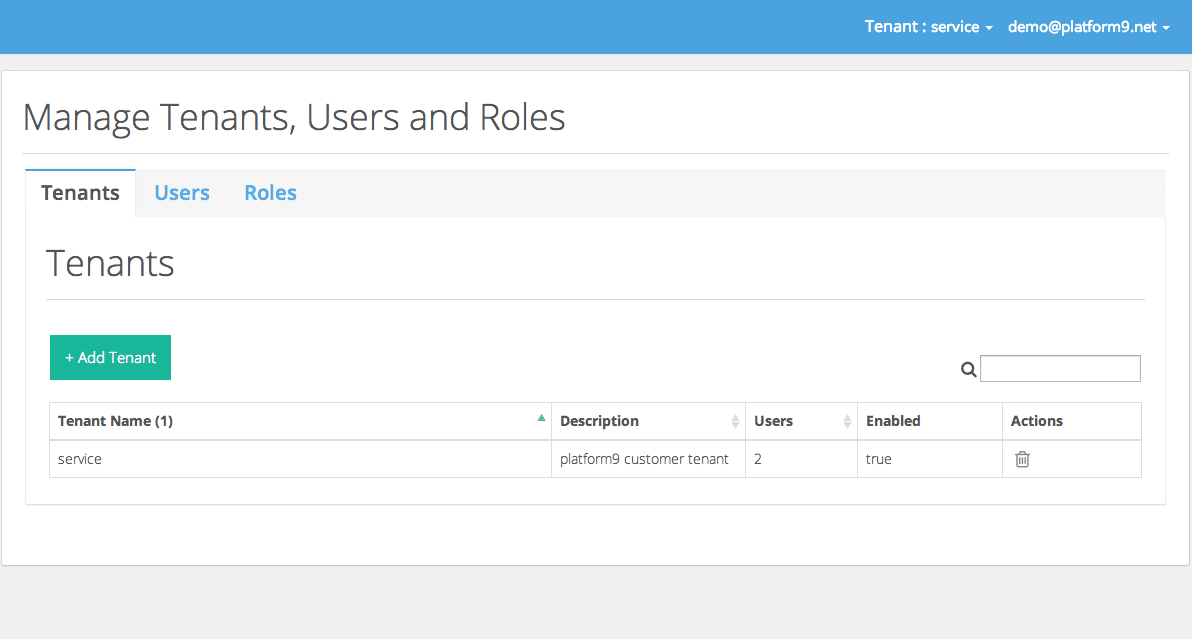
Task: Click the search magnifier icon
Action: coord(968,369)
